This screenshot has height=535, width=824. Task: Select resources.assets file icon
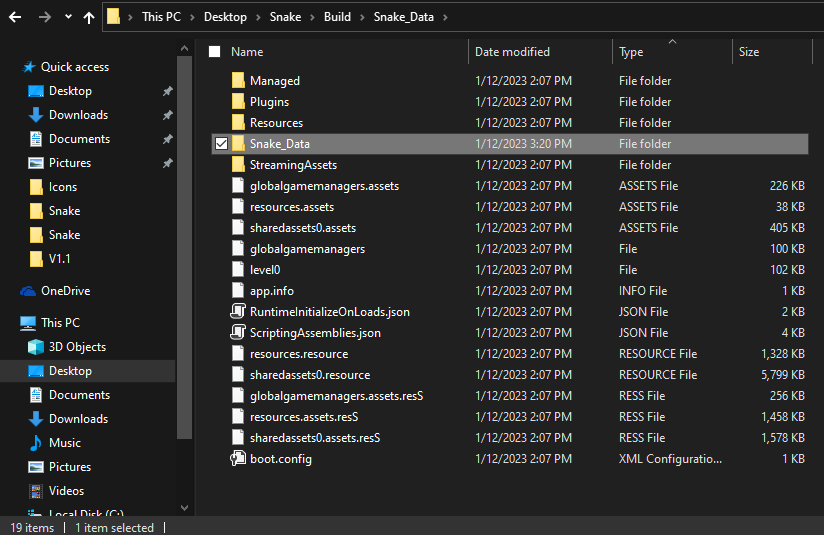click(x=238, y=207)
